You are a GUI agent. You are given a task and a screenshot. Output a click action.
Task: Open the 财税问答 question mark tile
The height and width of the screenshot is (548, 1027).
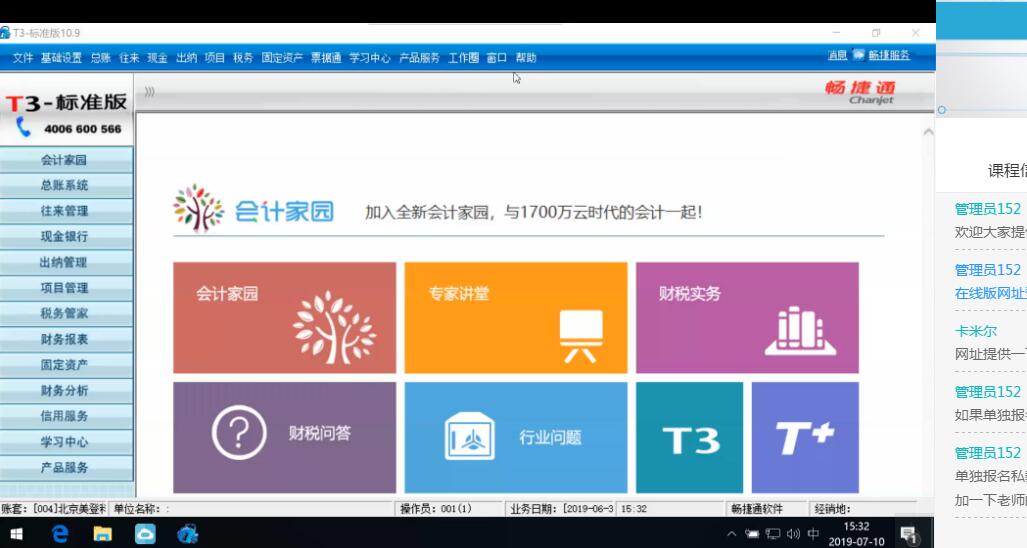284,437
